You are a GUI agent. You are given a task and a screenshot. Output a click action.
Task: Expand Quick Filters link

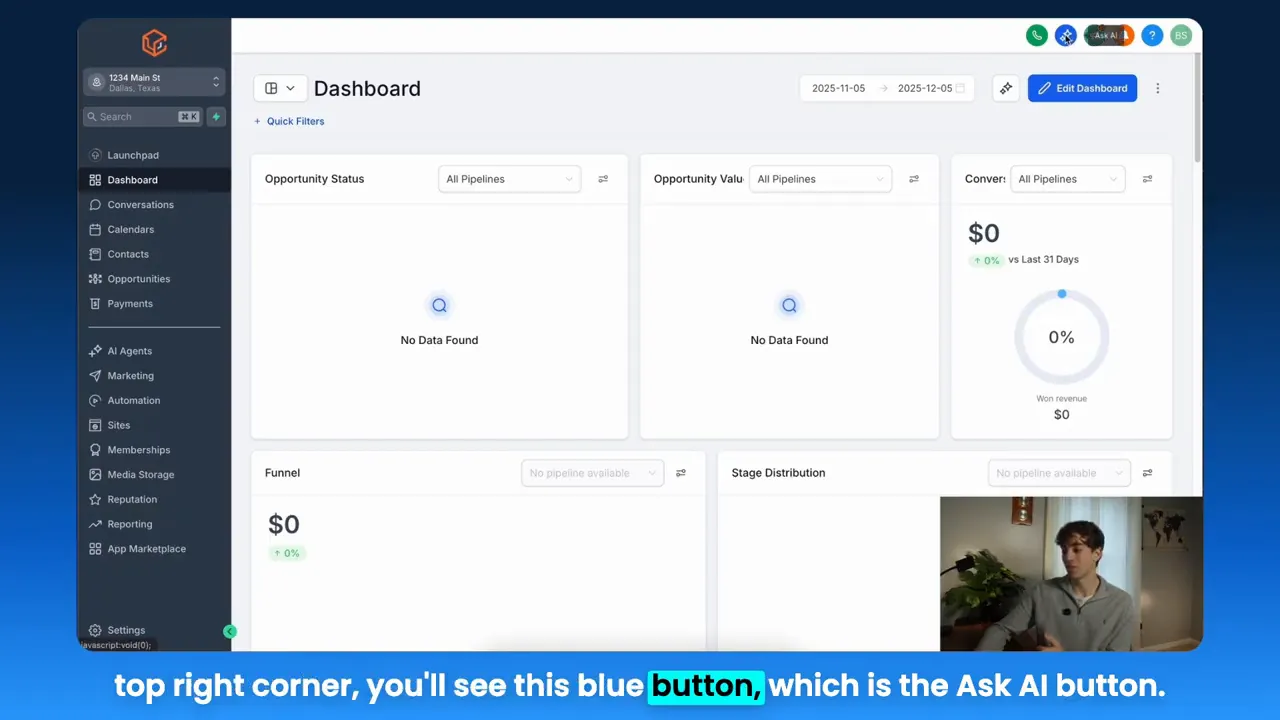[289, 121]
